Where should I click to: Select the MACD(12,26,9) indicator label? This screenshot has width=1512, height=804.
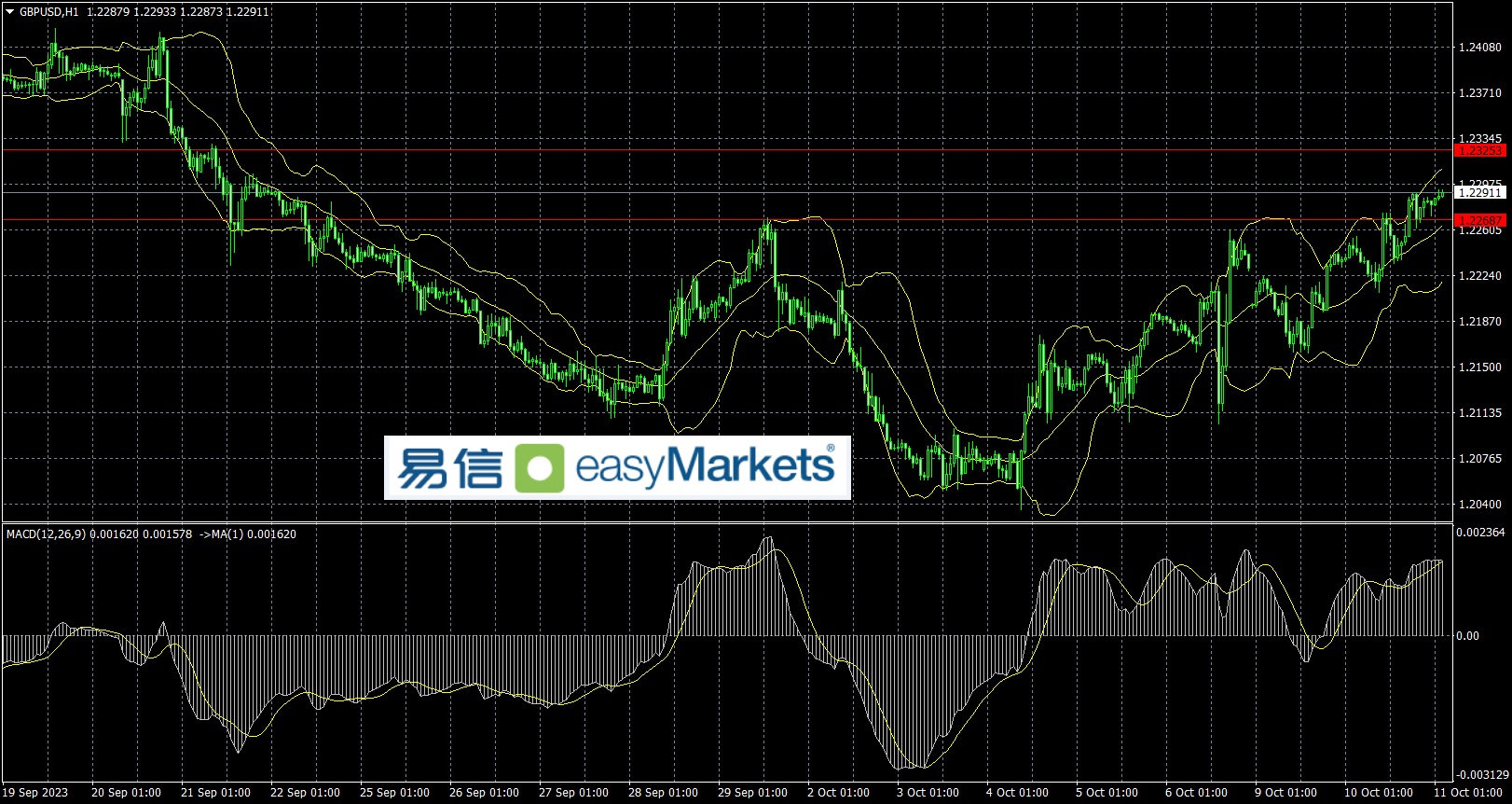coord(46,534)
